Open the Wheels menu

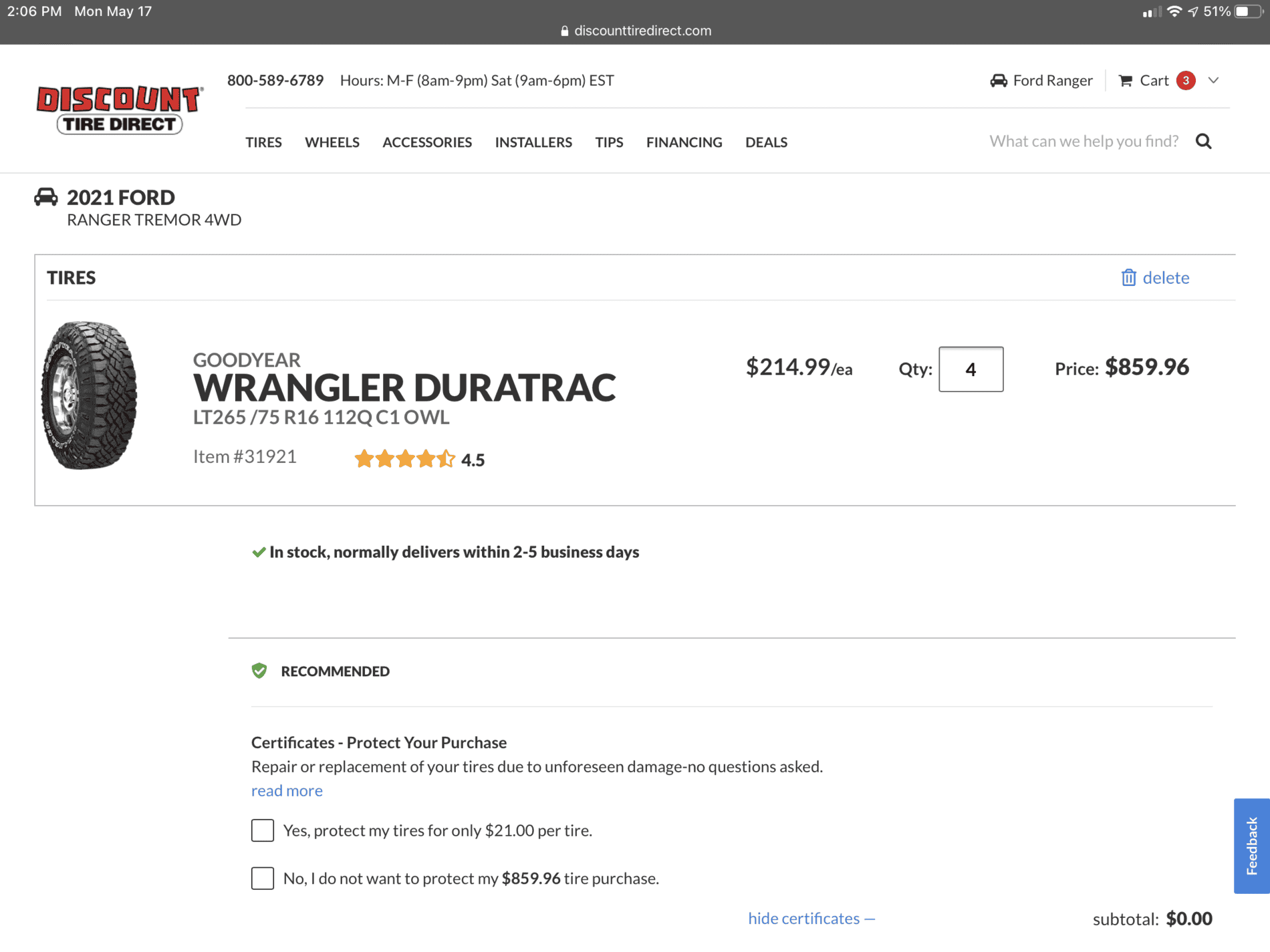coord(332,142)
